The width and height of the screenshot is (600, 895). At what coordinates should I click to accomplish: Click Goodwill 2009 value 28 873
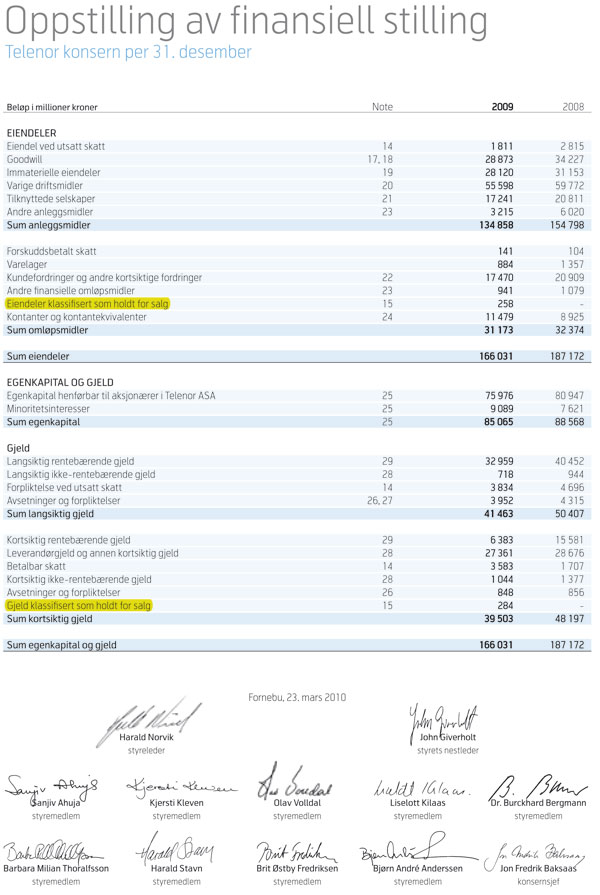point(499,159)
